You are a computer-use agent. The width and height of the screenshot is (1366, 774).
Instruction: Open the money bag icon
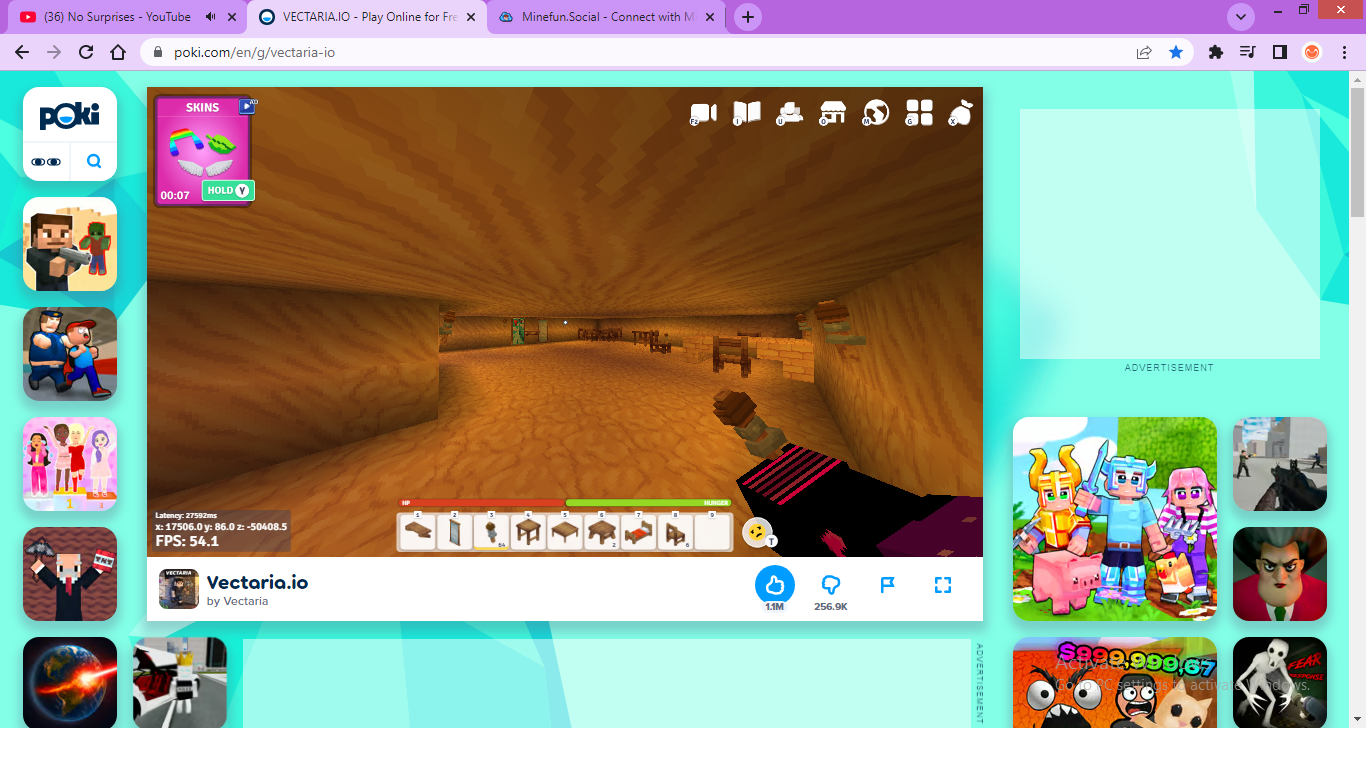(961, 113)
